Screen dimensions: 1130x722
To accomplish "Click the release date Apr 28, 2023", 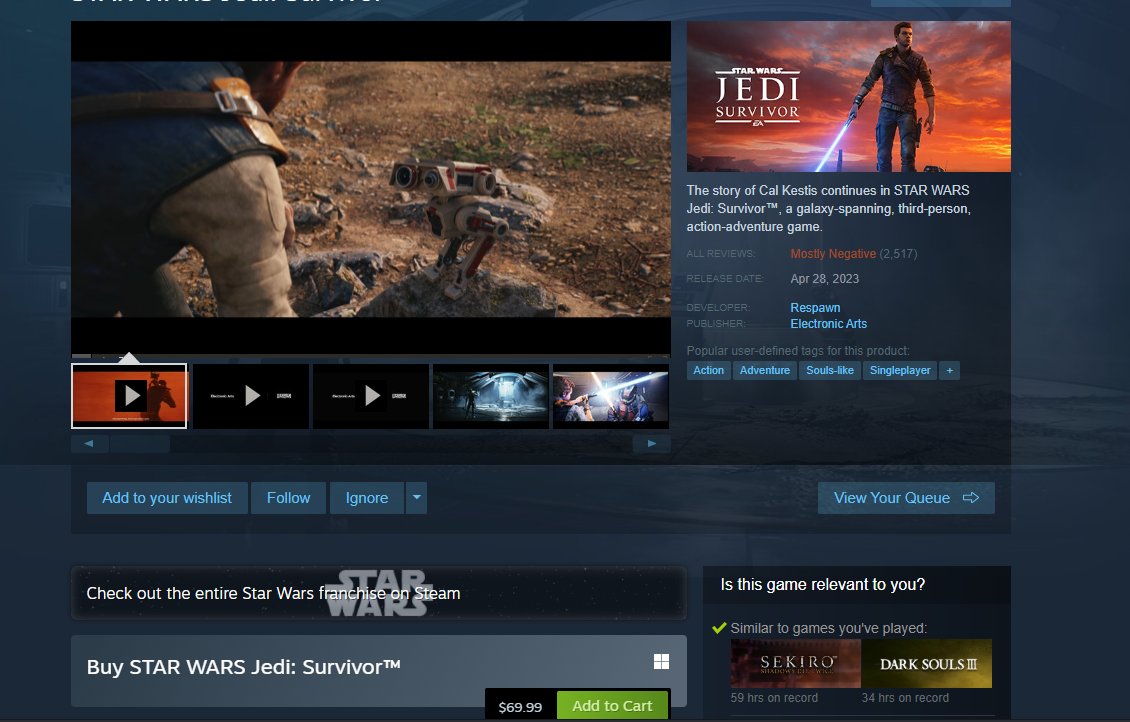I will (x=824, y=279).
